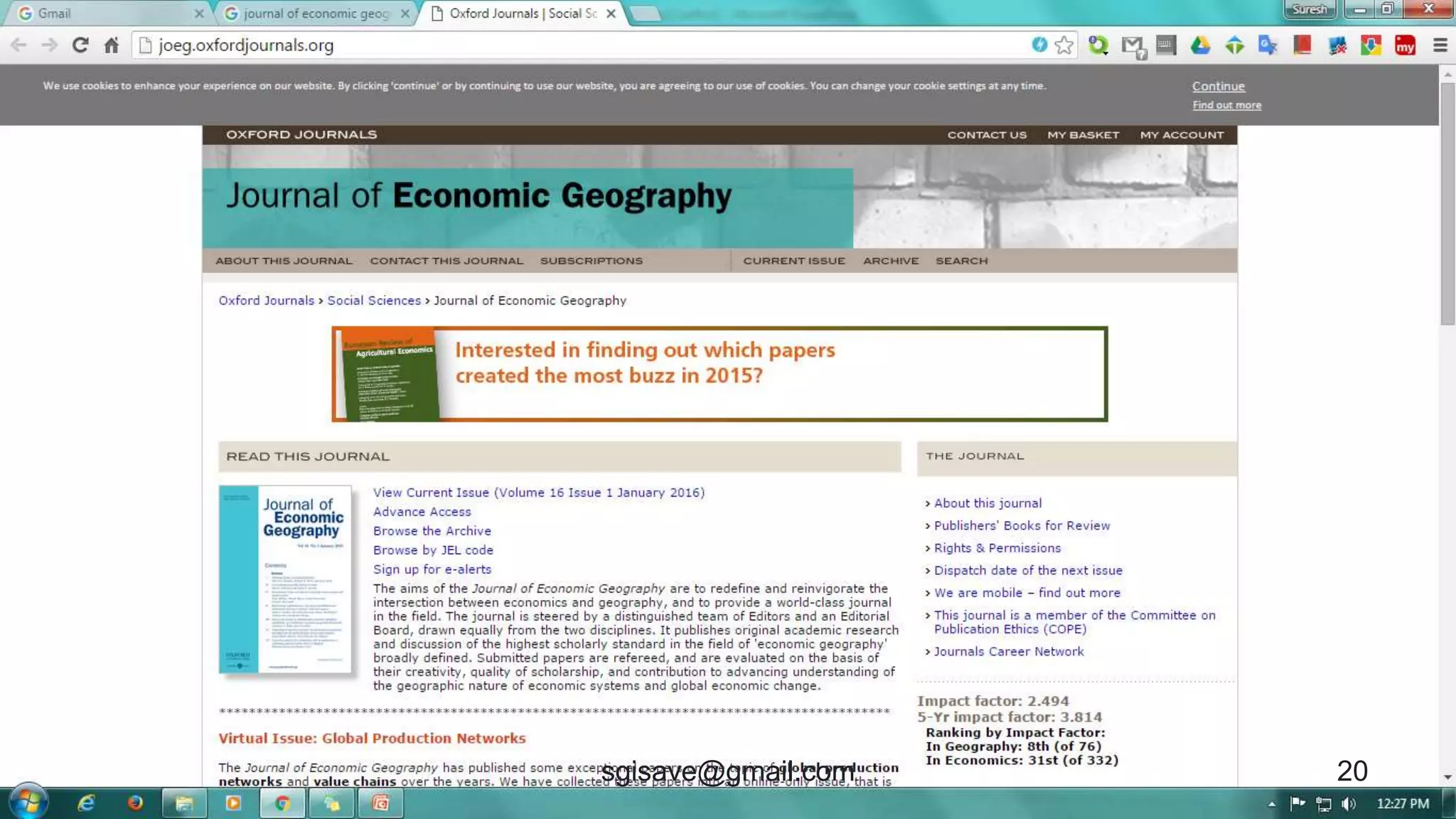Screen dimensions: 1456x819
Task: Launch Internet Explorer from the taskbar
Action: pos(87,803)
